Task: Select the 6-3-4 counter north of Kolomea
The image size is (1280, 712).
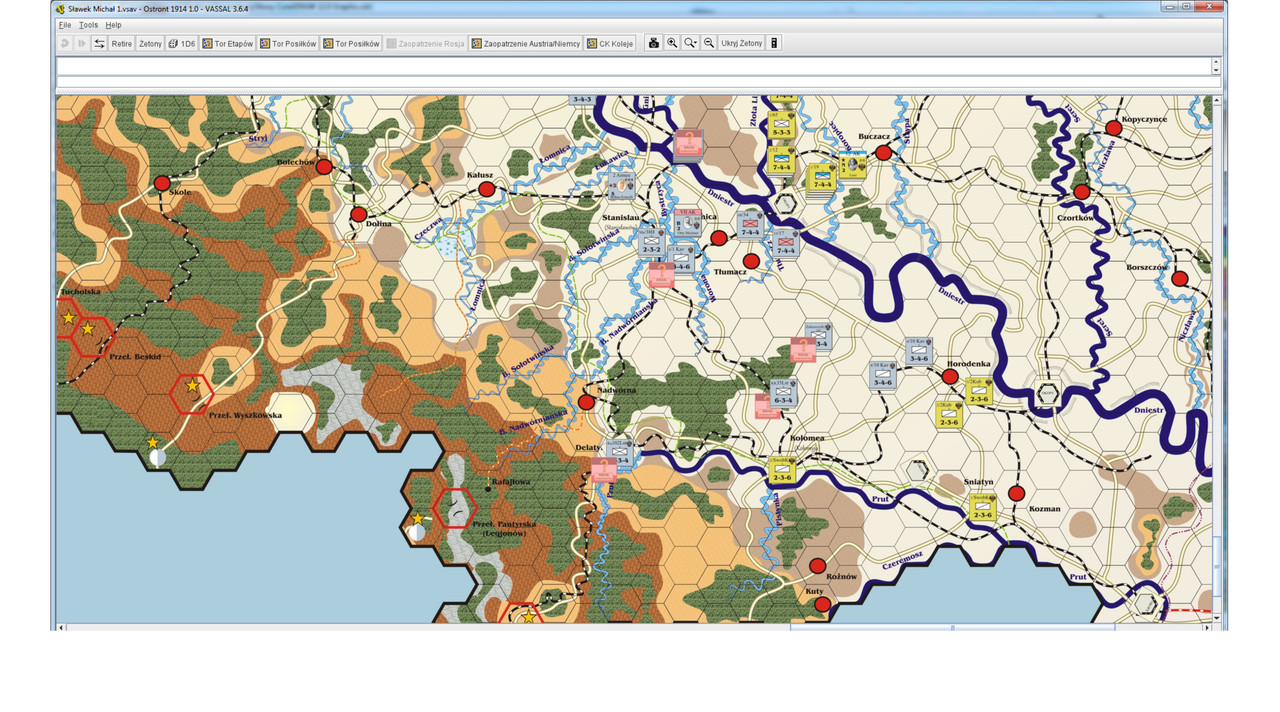Action: (x=783, y=391)
